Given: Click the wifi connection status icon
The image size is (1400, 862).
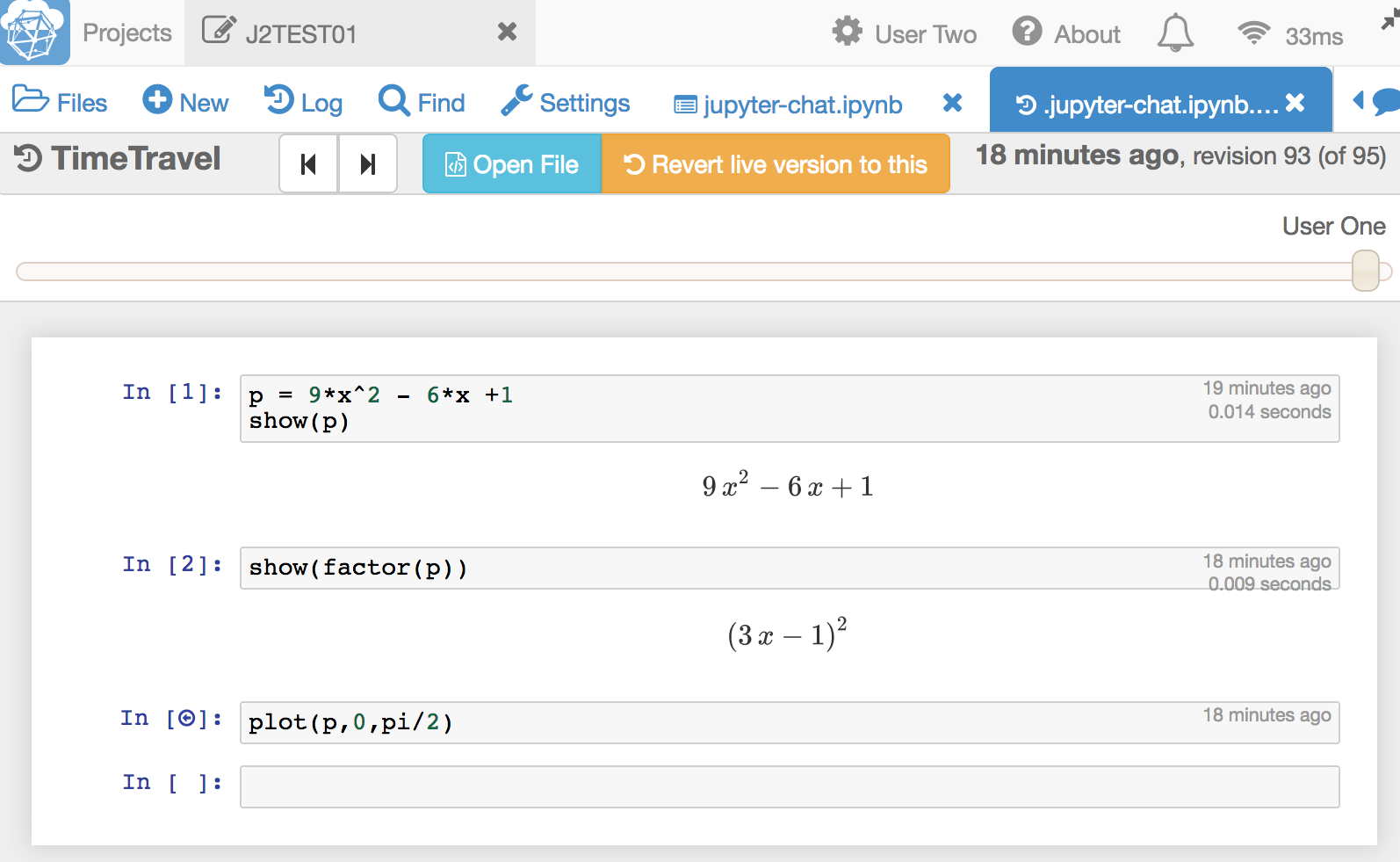Looking at the screenshot, I should (1253, 34).
